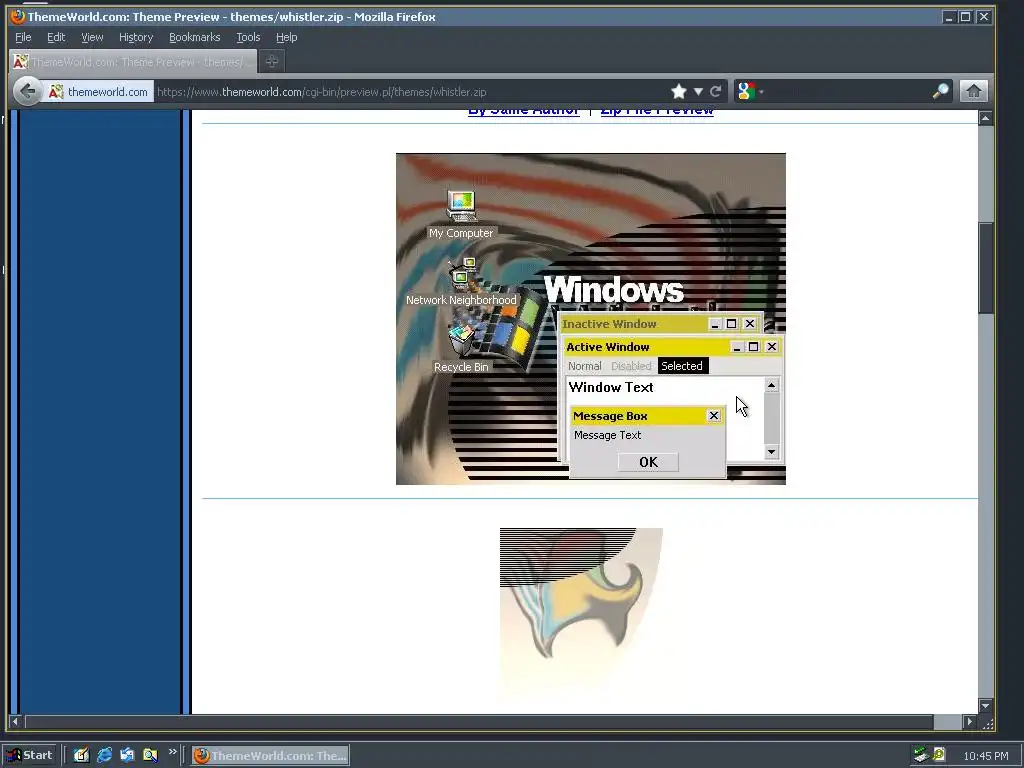
Task: Click the Network Neighborhood icon in preview
Action: click(x=461, y=282)
